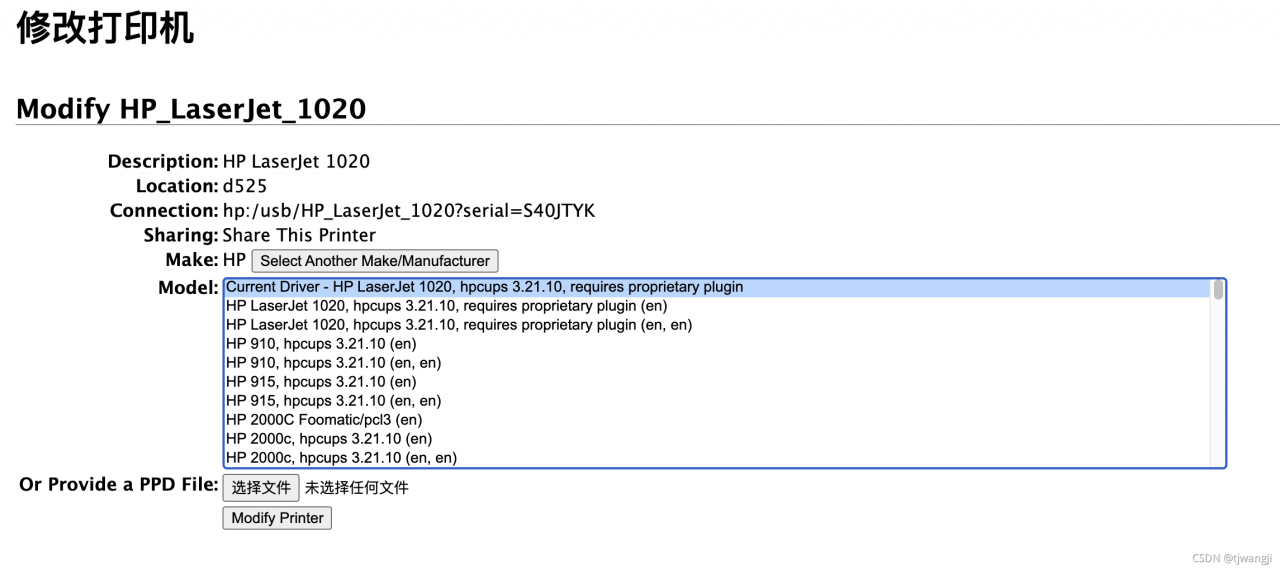Click the 修改打印机 page title
The image size is (1280, 570).
click(x=105, y=28)
